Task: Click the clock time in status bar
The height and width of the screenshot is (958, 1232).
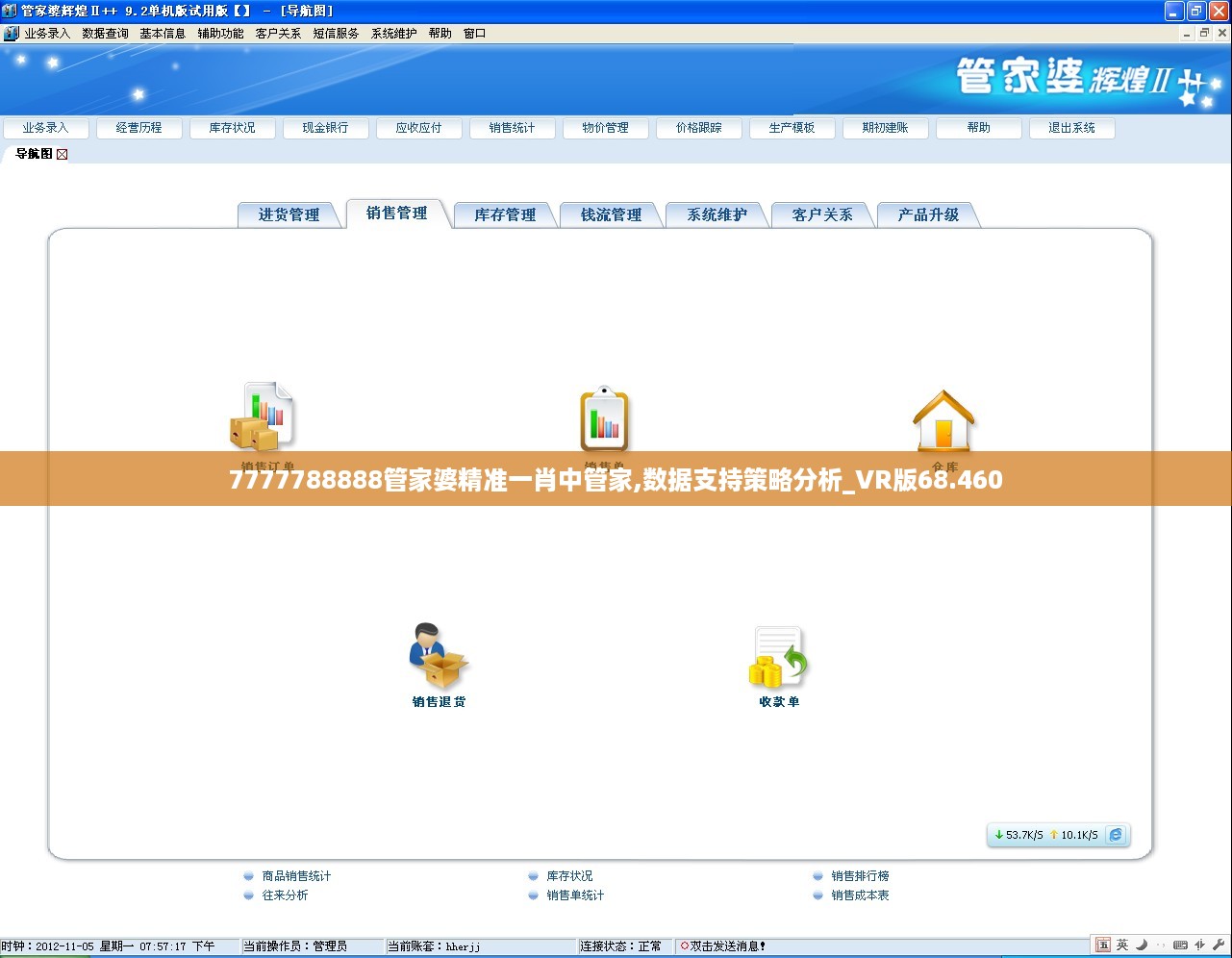Action: click(108, 946)
